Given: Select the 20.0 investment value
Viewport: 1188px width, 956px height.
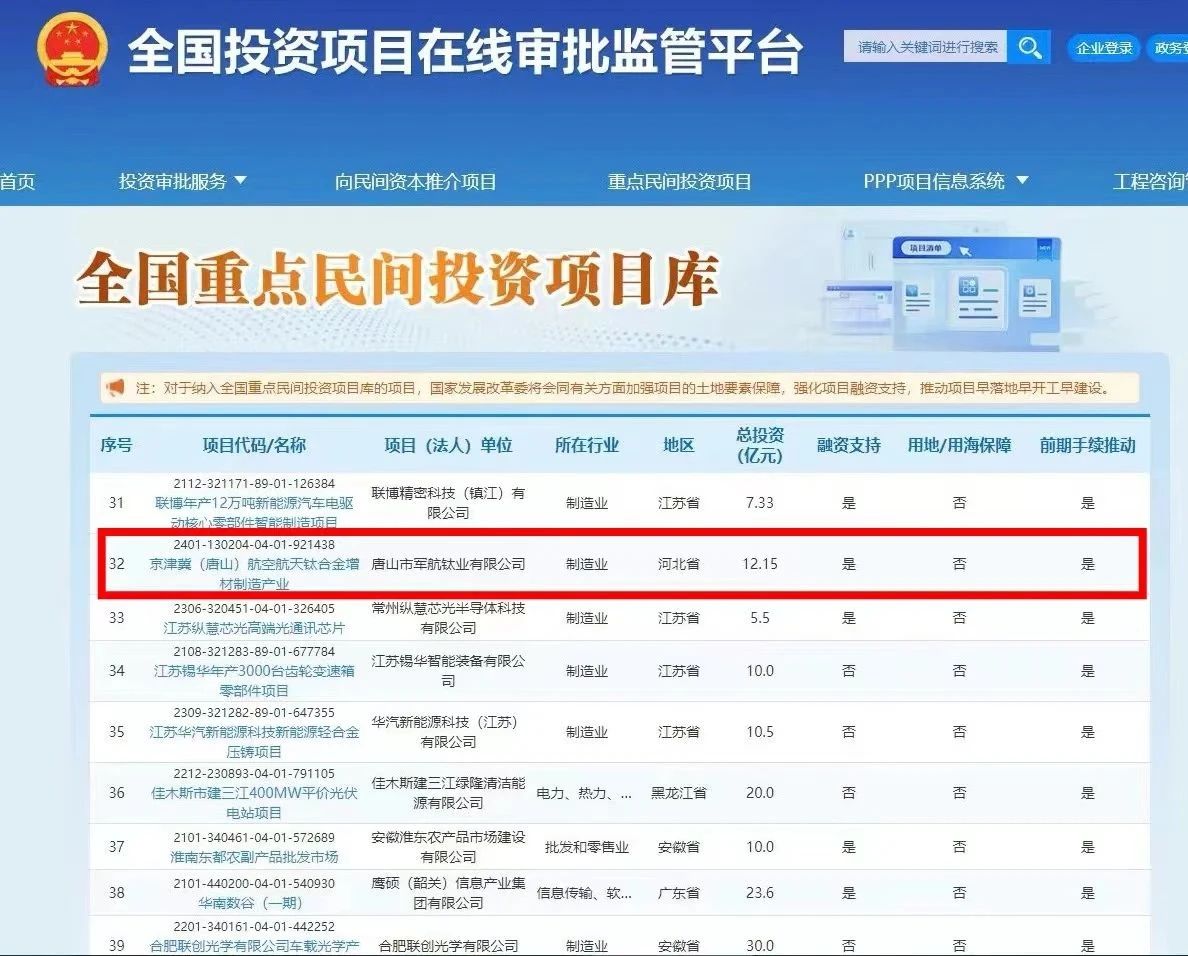Looking at the screenshot, I should pyautogui.click(x=760, y=792).
